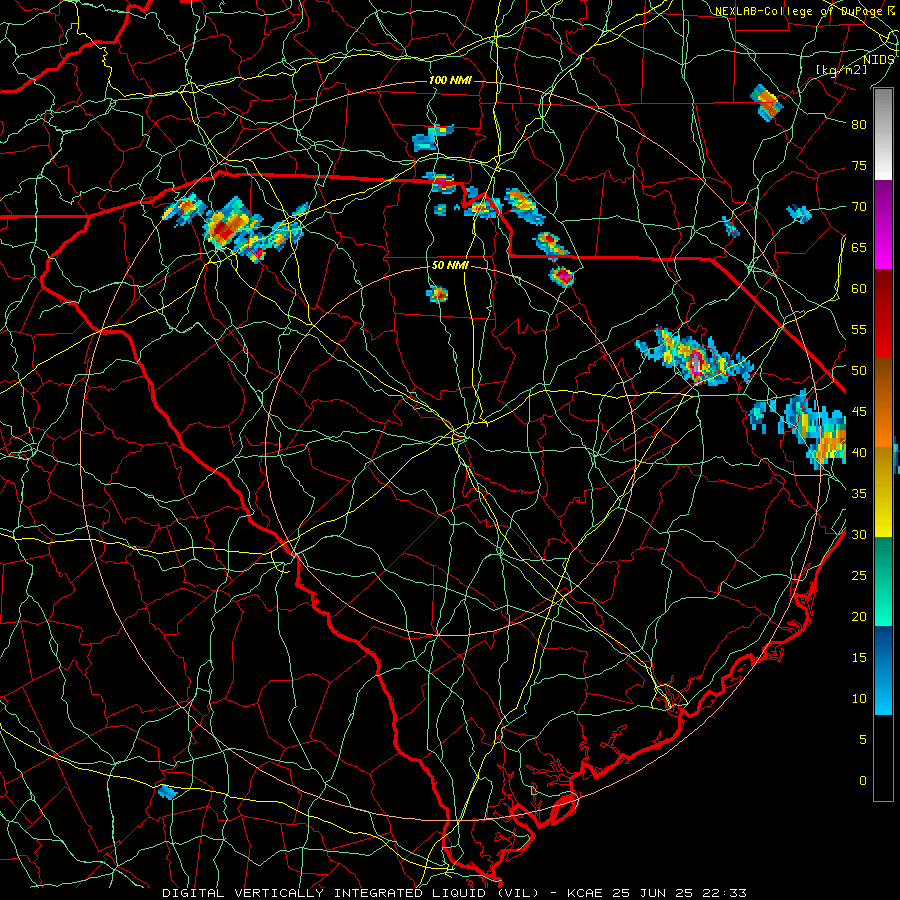Viewport: 900px width, 900px height.
Task: Click the 45 value on the VIL scale
Action: [x=859, y=412]
